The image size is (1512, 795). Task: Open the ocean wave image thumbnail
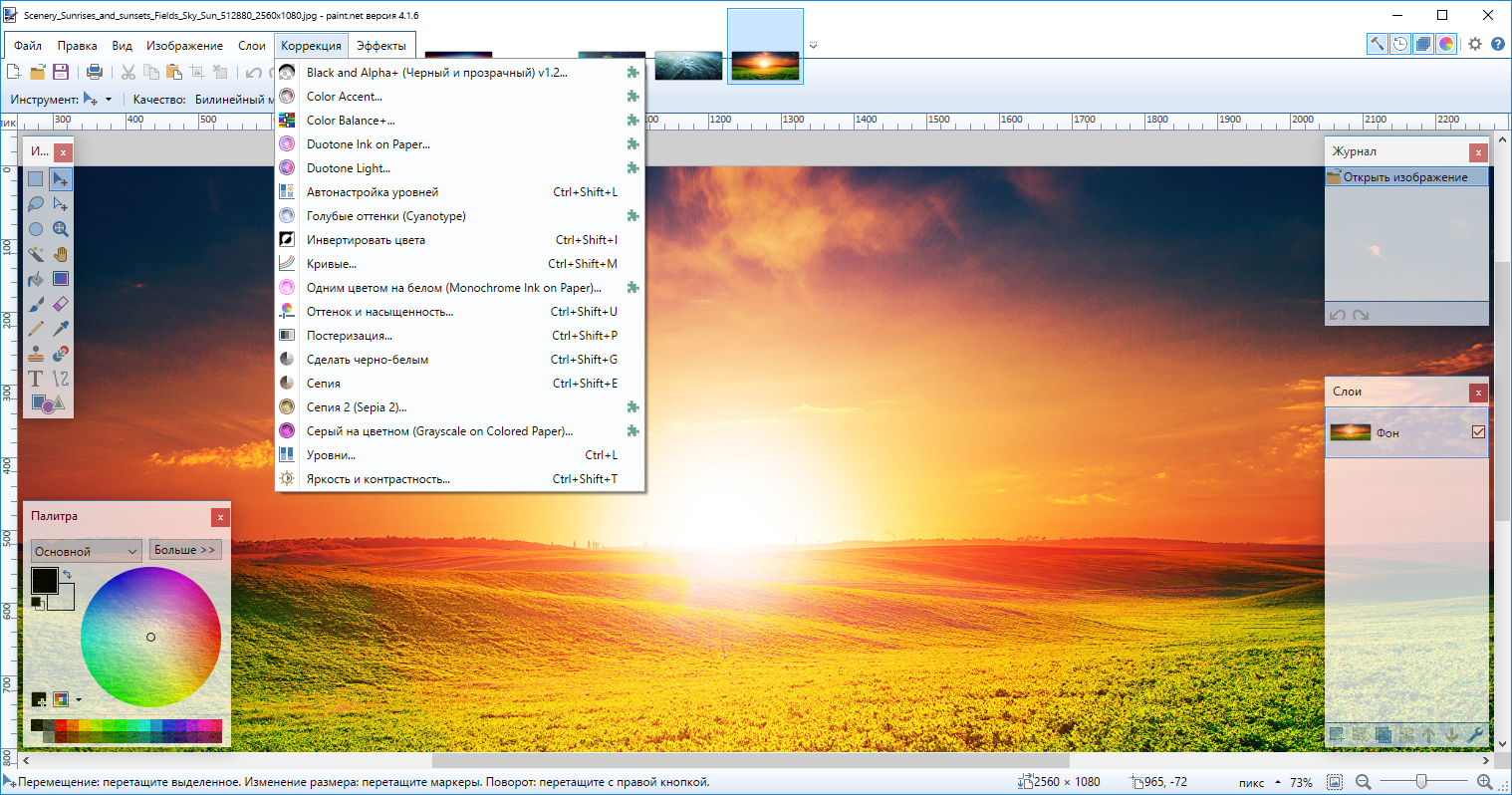[x=688, y=66]
